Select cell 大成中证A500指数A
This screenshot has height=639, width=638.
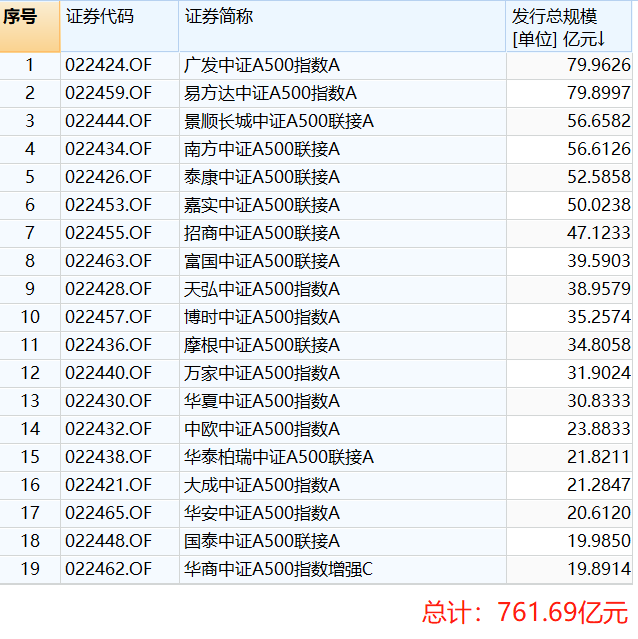(342, 485)
